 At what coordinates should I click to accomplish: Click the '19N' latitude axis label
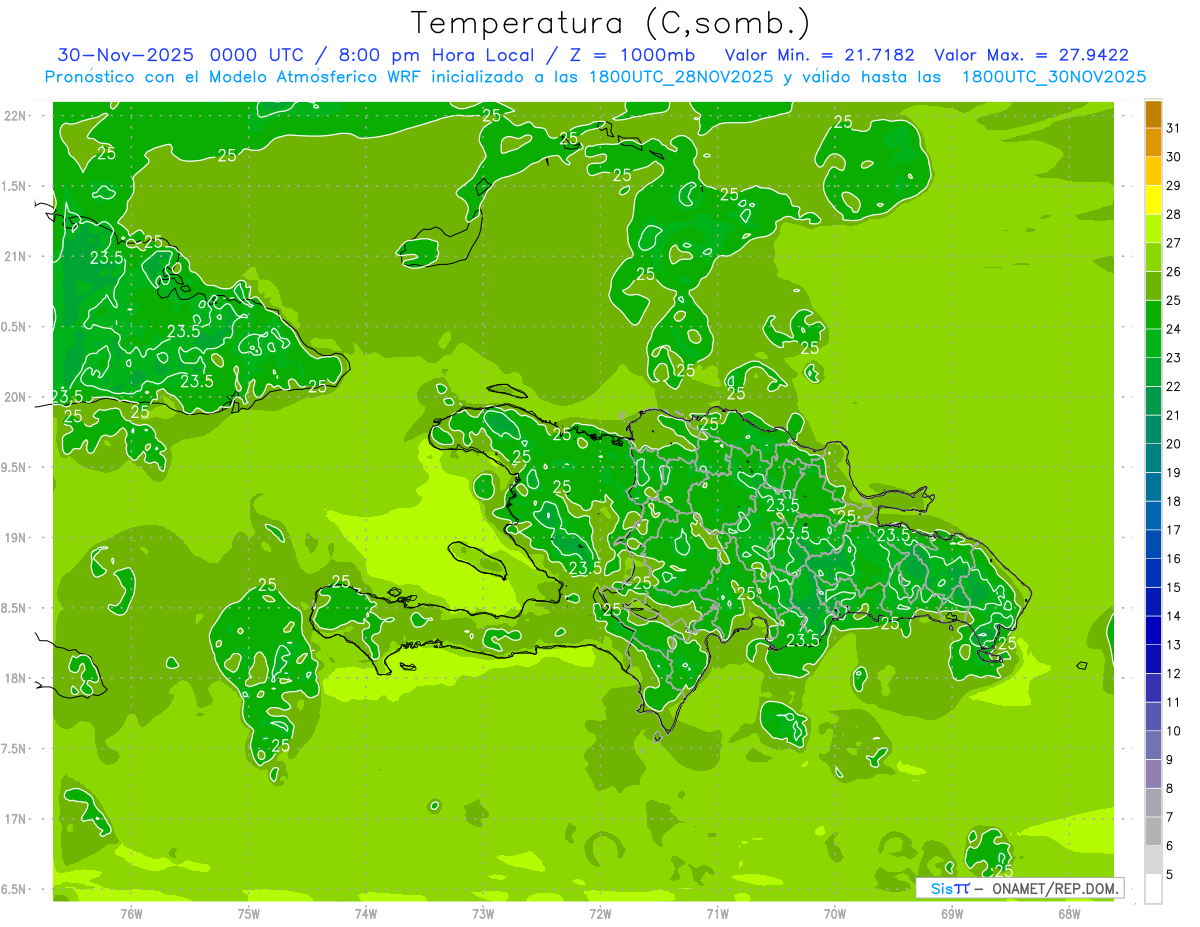[14, 538]
